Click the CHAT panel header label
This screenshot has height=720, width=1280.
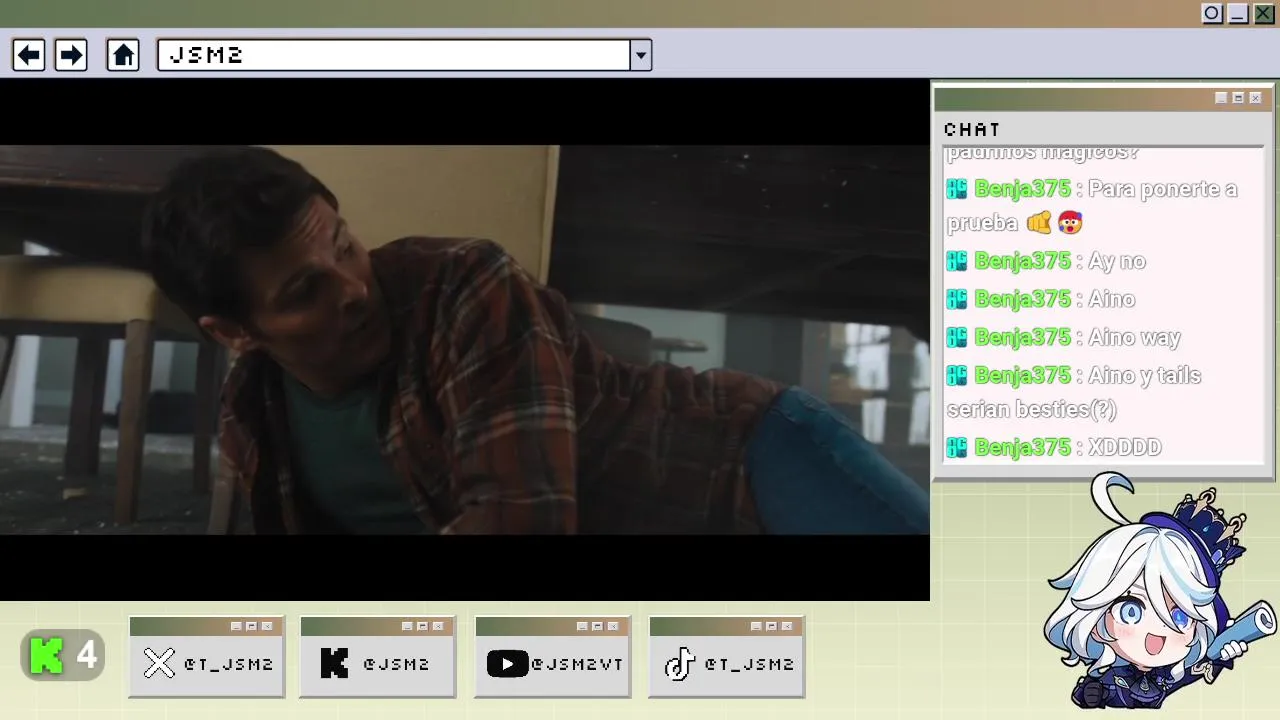click(x=972, y=129)
